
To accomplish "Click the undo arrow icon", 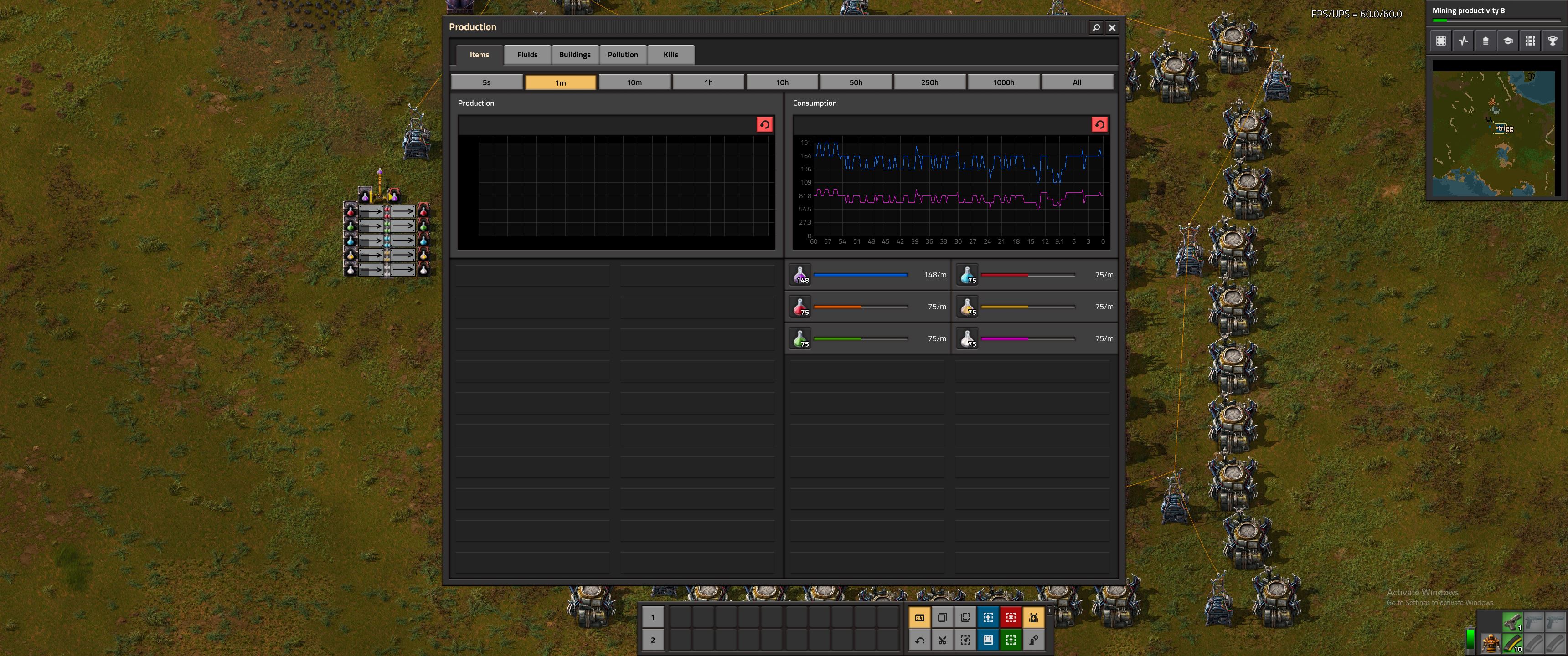I will tap(919, 640).
